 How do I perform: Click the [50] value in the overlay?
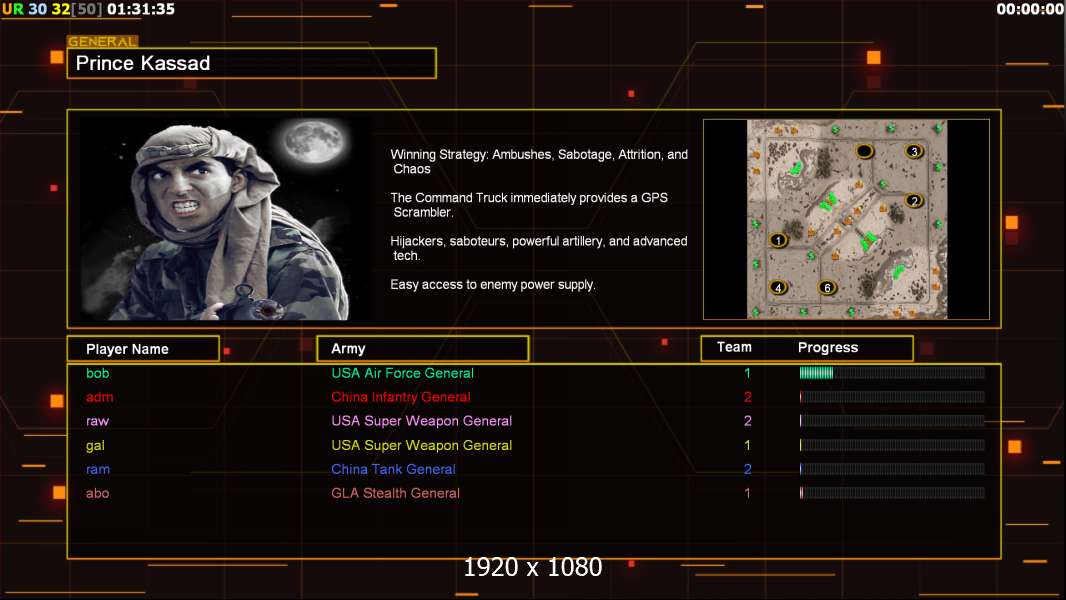(x=86, y=10)
